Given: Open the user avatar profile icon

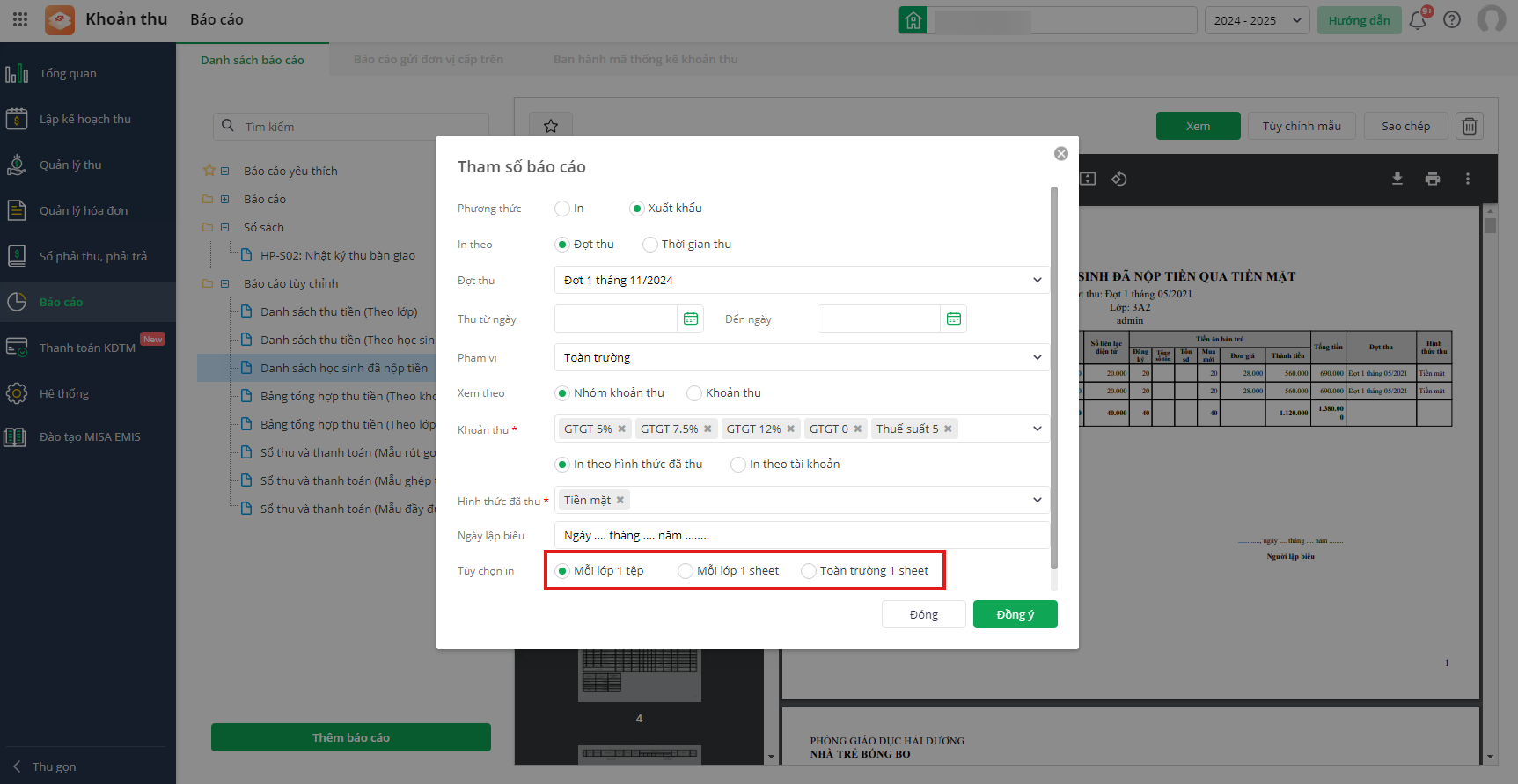Looking at the screenshot, I should pos(1491,19).
